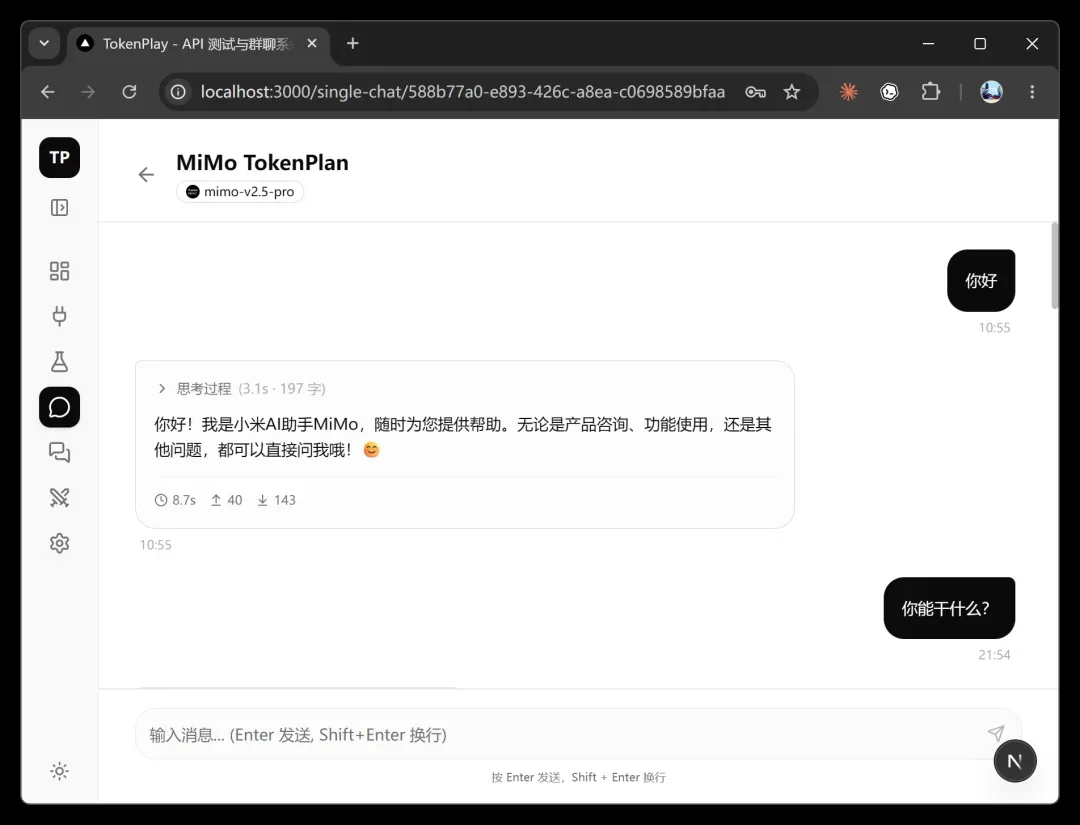Viewport: 1080px width, 825px height.
Task: Click the localhost URL address bar
Action: [463, 92]
